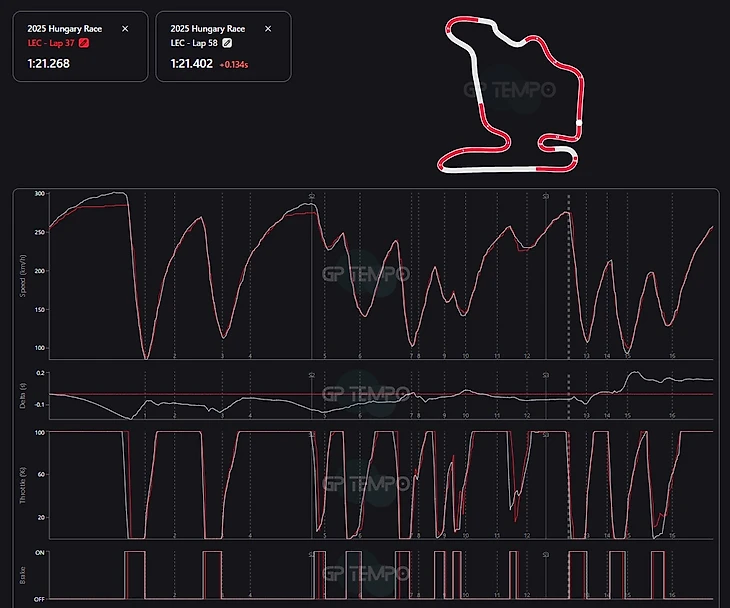The height and width of the screenshot is (608, 730).
Task: Close the LEC Lap 58 card
Action: (x=268, y=29)
